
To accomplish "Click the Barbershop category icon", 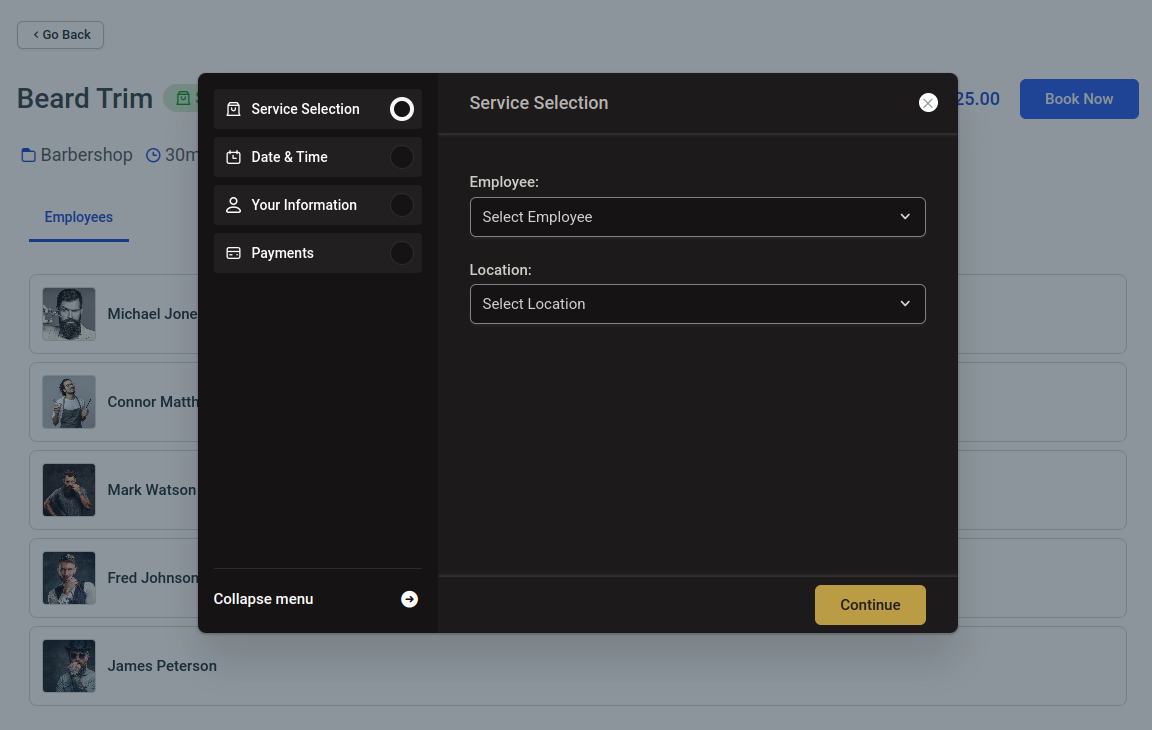I will tap(27, 155).
